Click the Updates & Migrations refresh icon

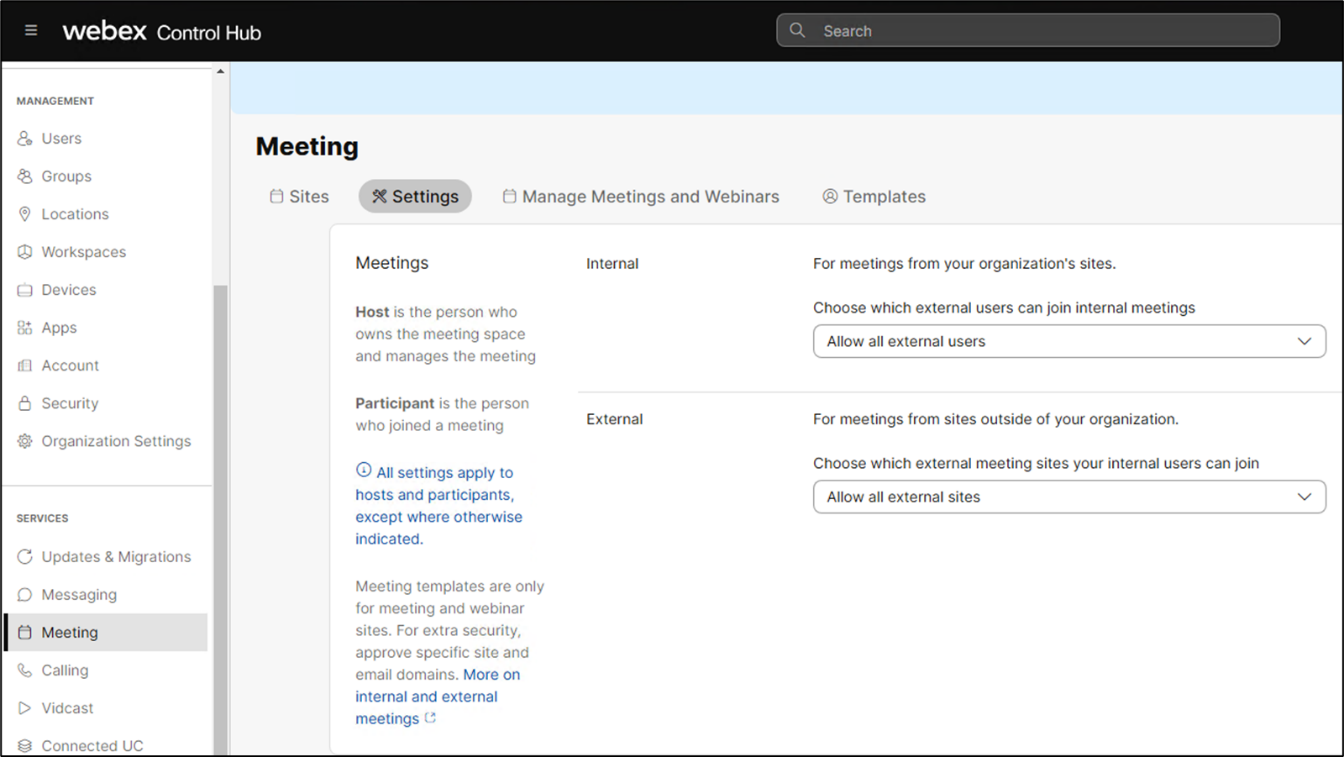(25, 557)
